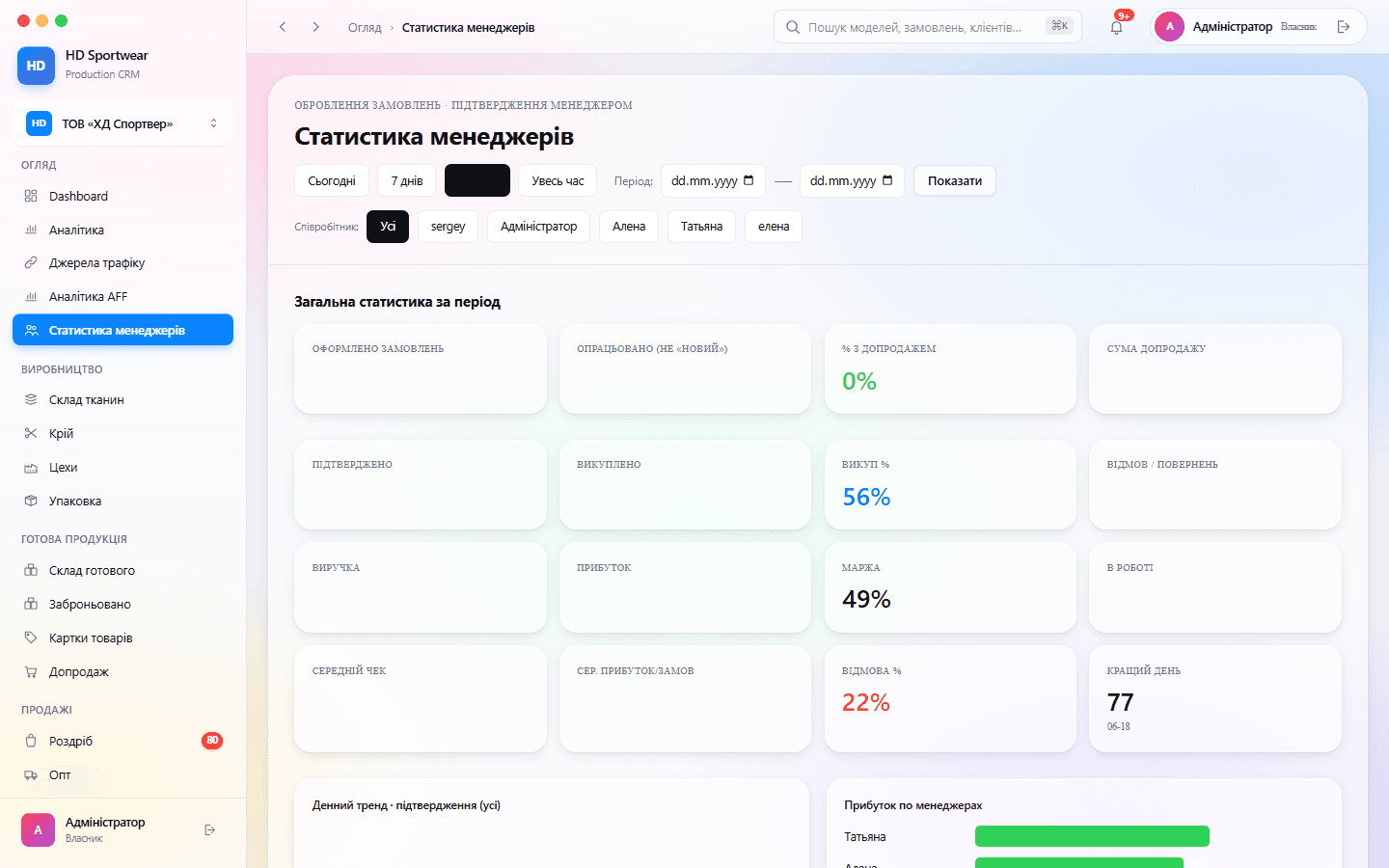Click the Цехи factory icon
The image size is (1389, 868).
point(31,467)
